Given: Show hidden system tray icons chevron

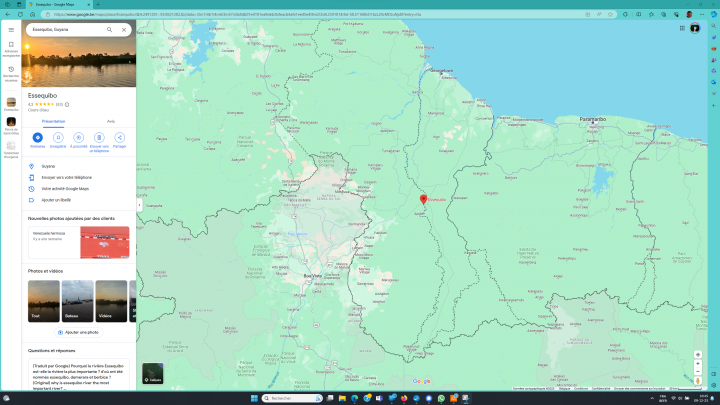Looking at the screenshot, I should 652,398.
